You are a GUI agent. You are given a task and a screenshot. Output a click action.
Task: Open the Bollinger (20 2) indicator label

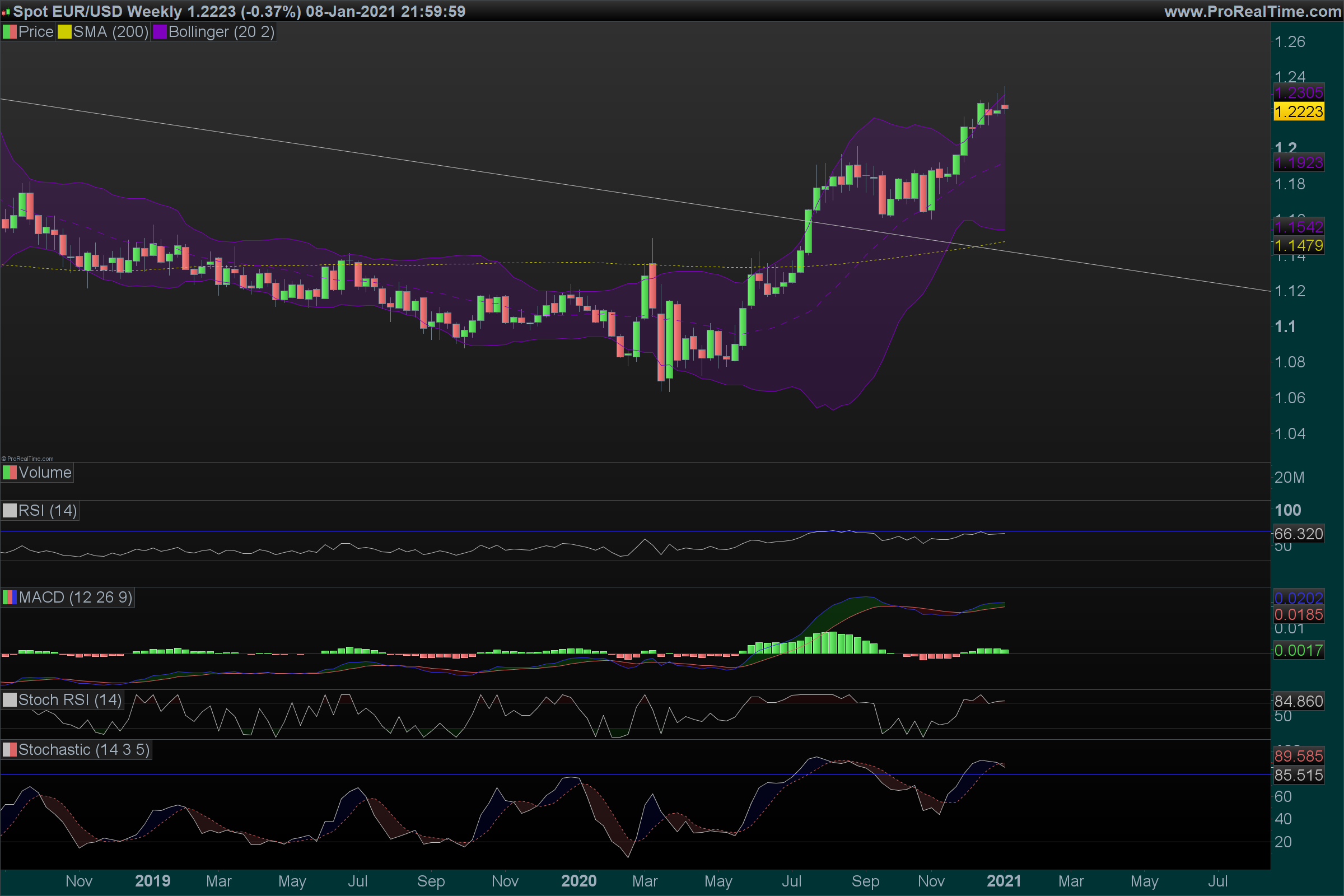click(x=221, y=32)
